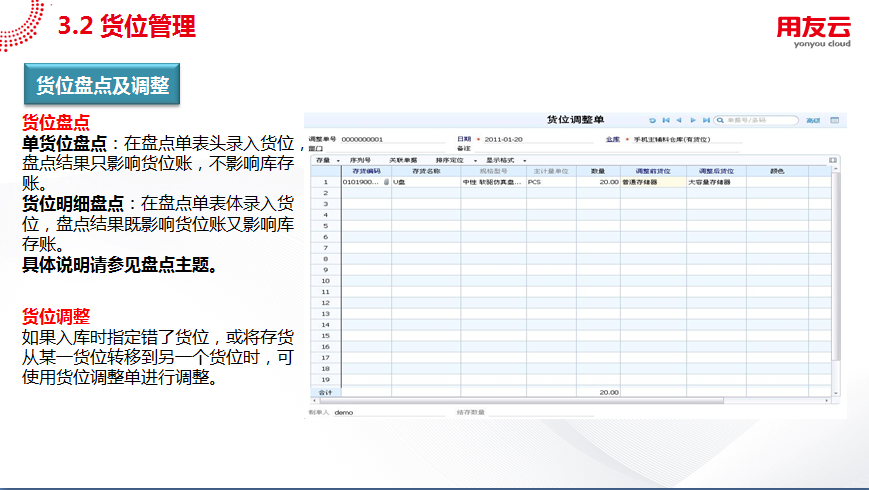Click the 货位盘点及调整 blue banner button
This screenshot has width=869, height=490.
(x=102, y=85)
